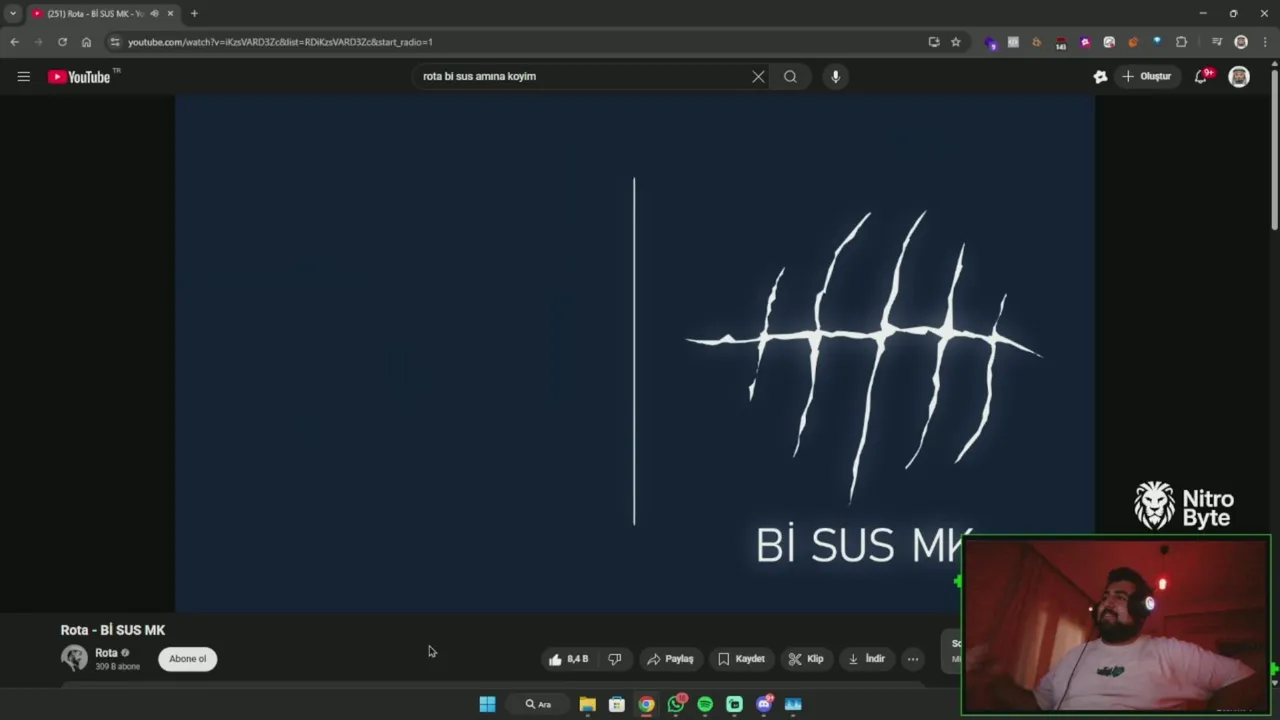Clear the search box with X
The height and width of the screenshot is (720, 1280).
pyautogui.click(x=758, y=76)
